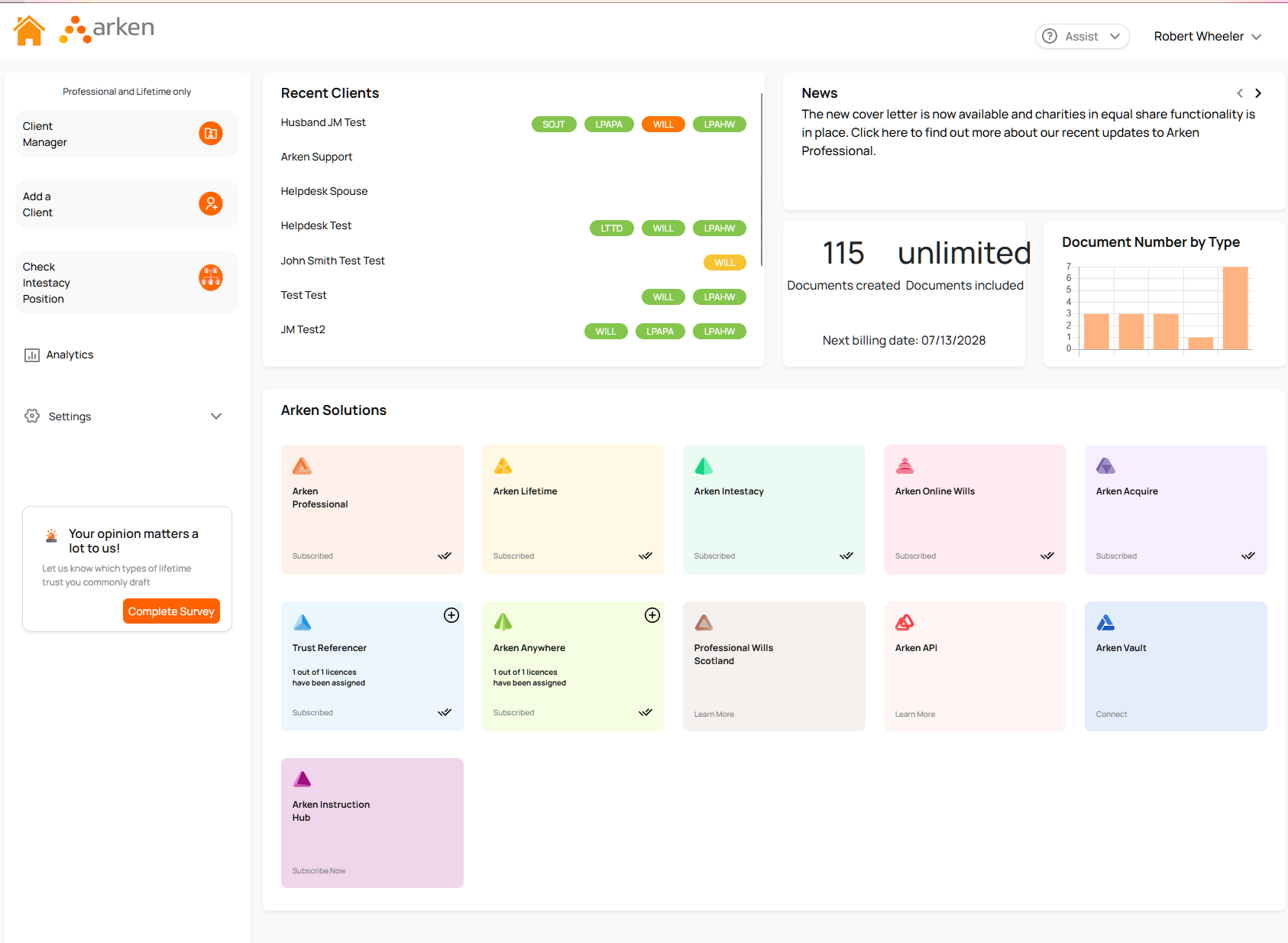This screenshot has height=943, width=1288.
Task: Click Connect on the Arken Vault card
Action: [x=1112, y=715]
